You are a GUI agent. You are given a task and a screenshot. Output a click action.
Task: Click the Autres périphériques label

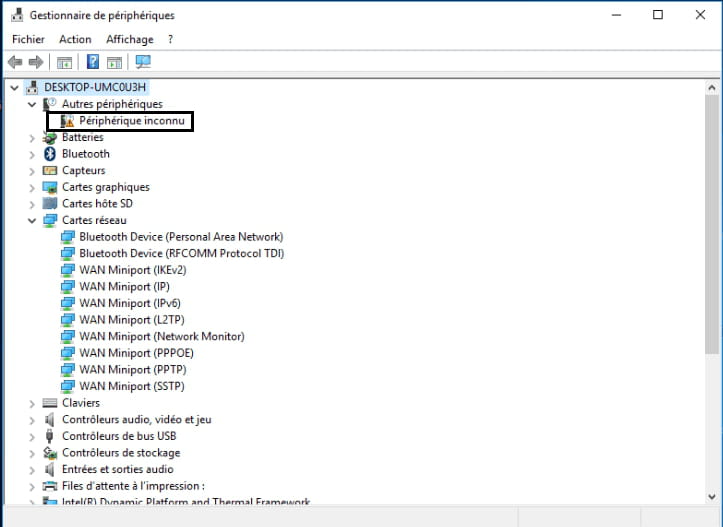pos(113,104)
